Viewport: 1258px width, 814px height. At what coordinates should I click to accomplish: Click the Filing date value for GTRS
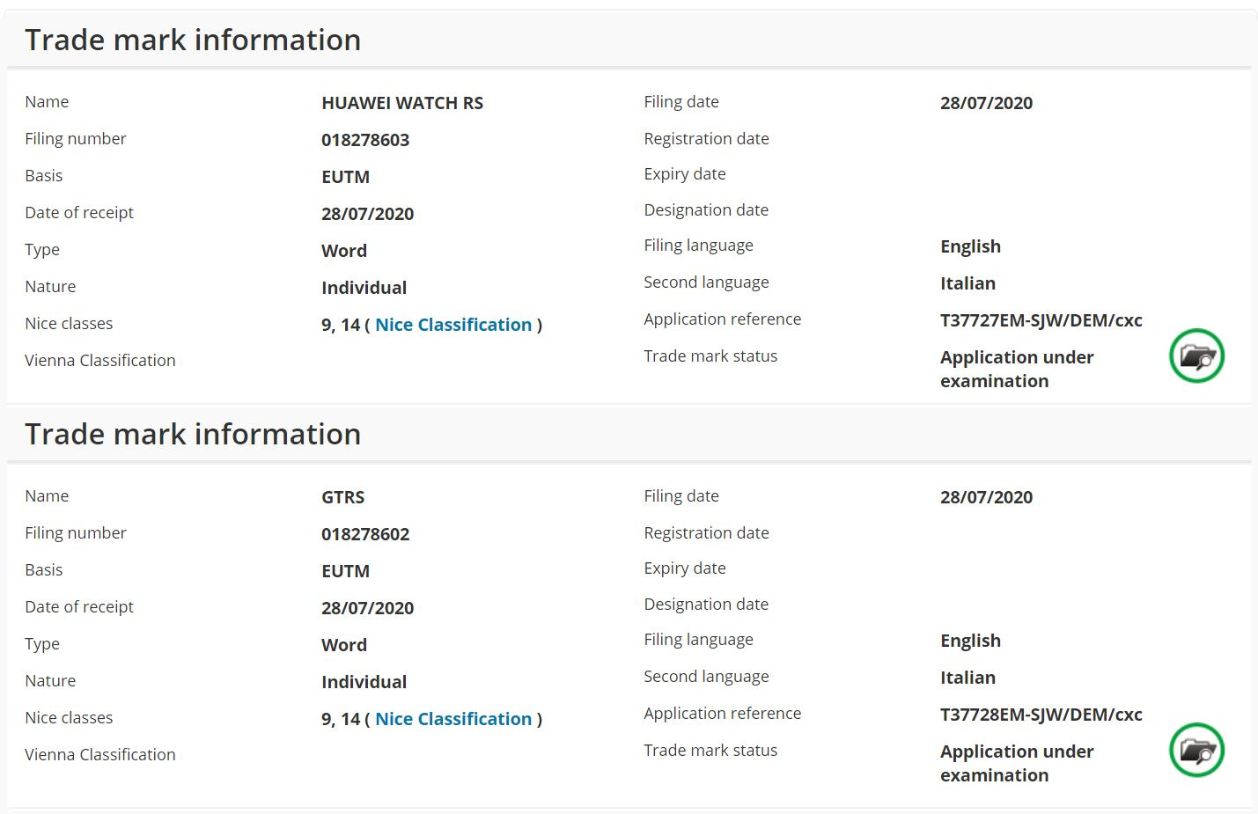pyautogui.click(x=986, y=497)
